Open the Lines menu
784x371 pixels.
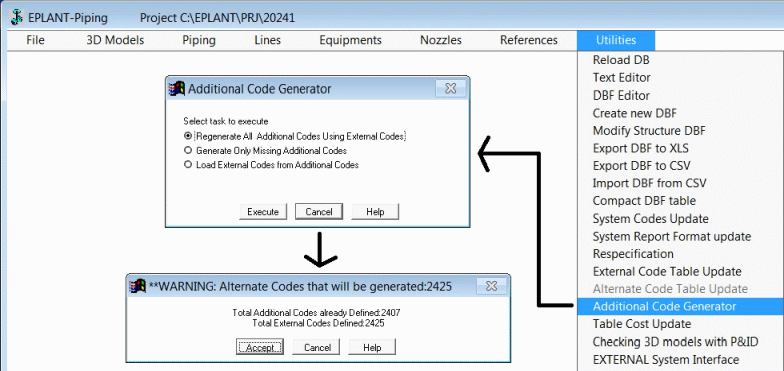pyautogui.click(x=268, y=40)
